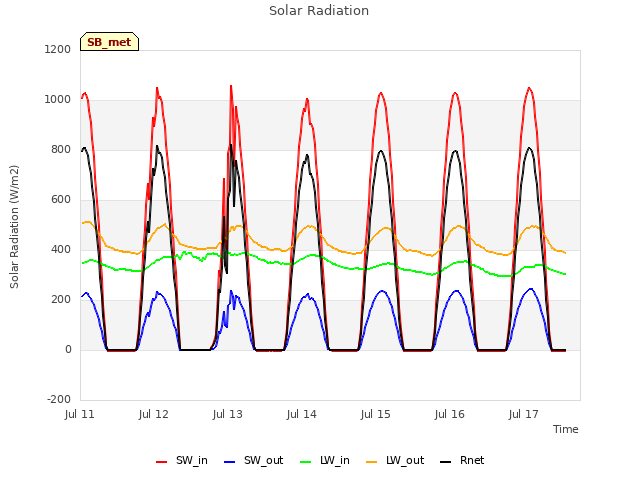Viewport: 640px width, 480px height.
Task: Click the 0 y-axis tick label
Action: [68, 349]
